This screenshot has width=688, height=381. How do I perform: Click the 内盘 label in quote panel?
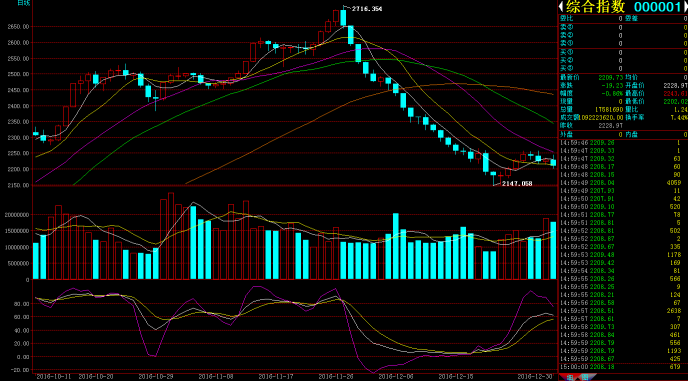click(631, 134)
